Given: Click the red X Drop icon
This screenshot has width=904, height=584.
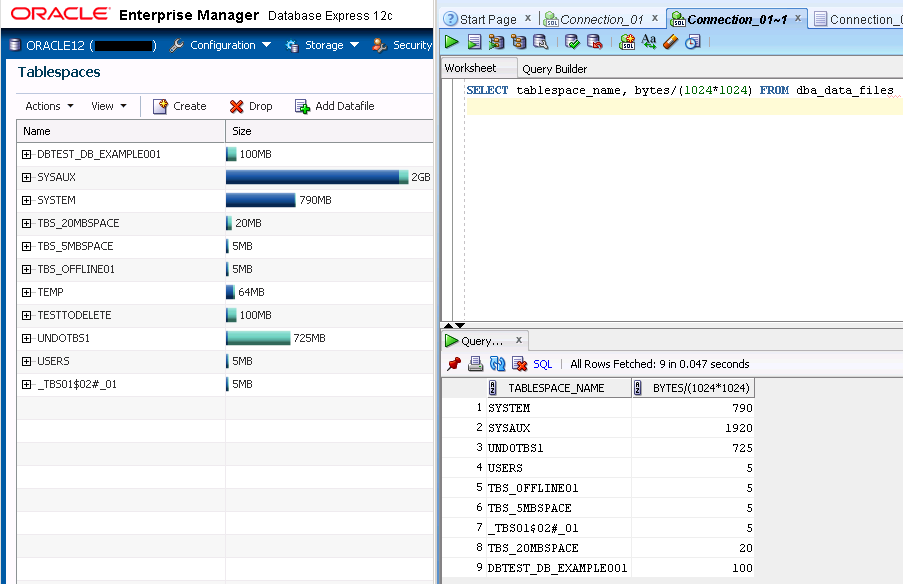Looking at the screenshot, I should [236, 106].
